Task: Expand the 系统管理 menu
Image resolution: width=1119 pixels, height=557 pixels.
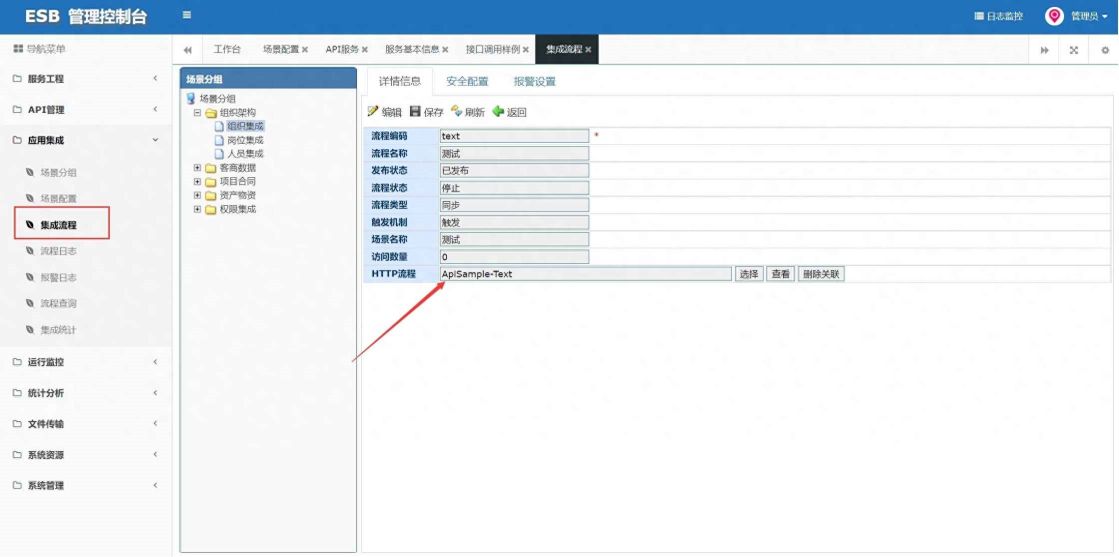Action: (x=86, y=485)
